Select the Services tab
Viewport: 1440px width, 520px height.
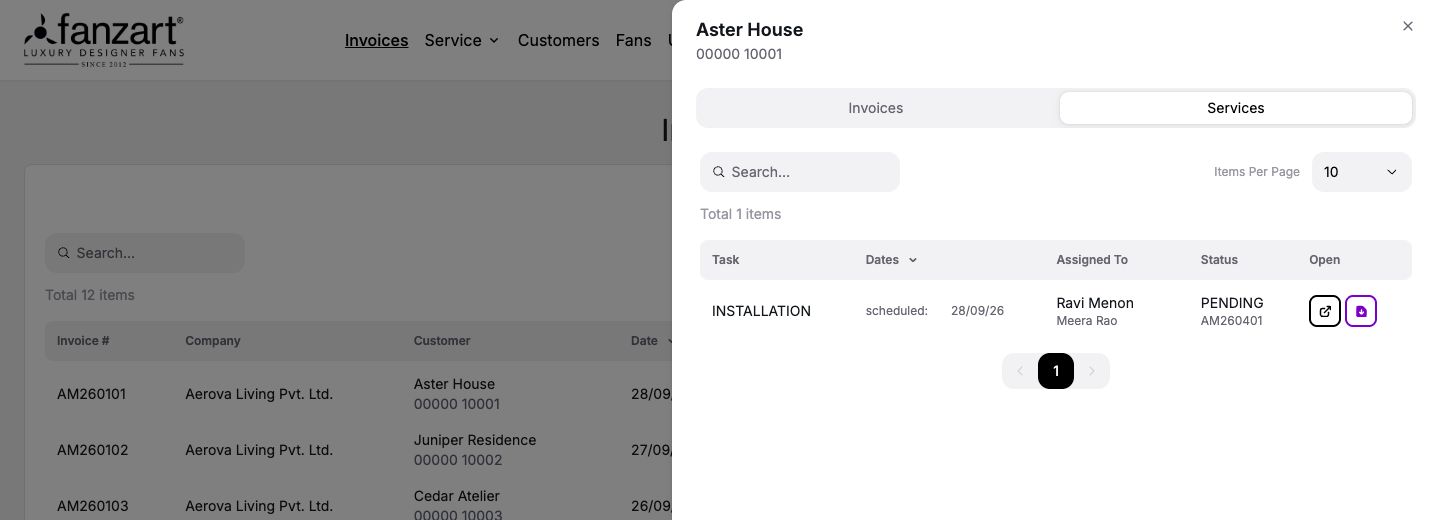tap(1236, 108)
